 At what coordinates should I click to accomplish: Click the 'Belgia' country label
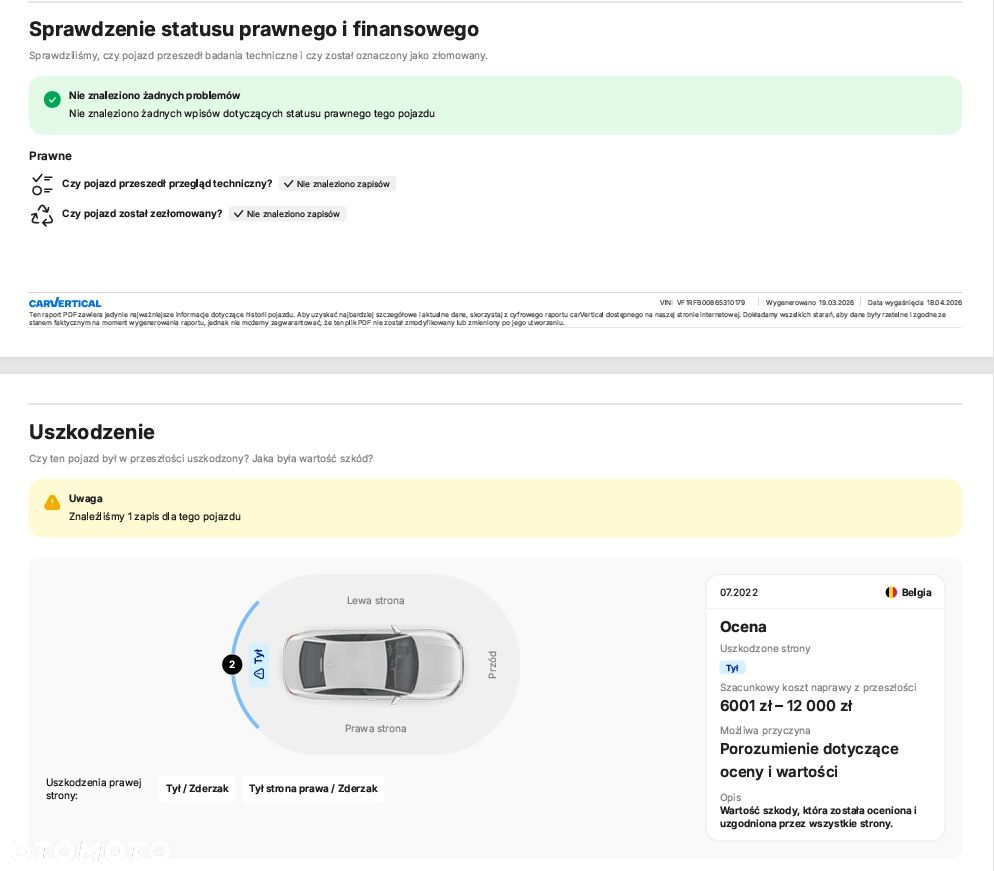(916, 592)
